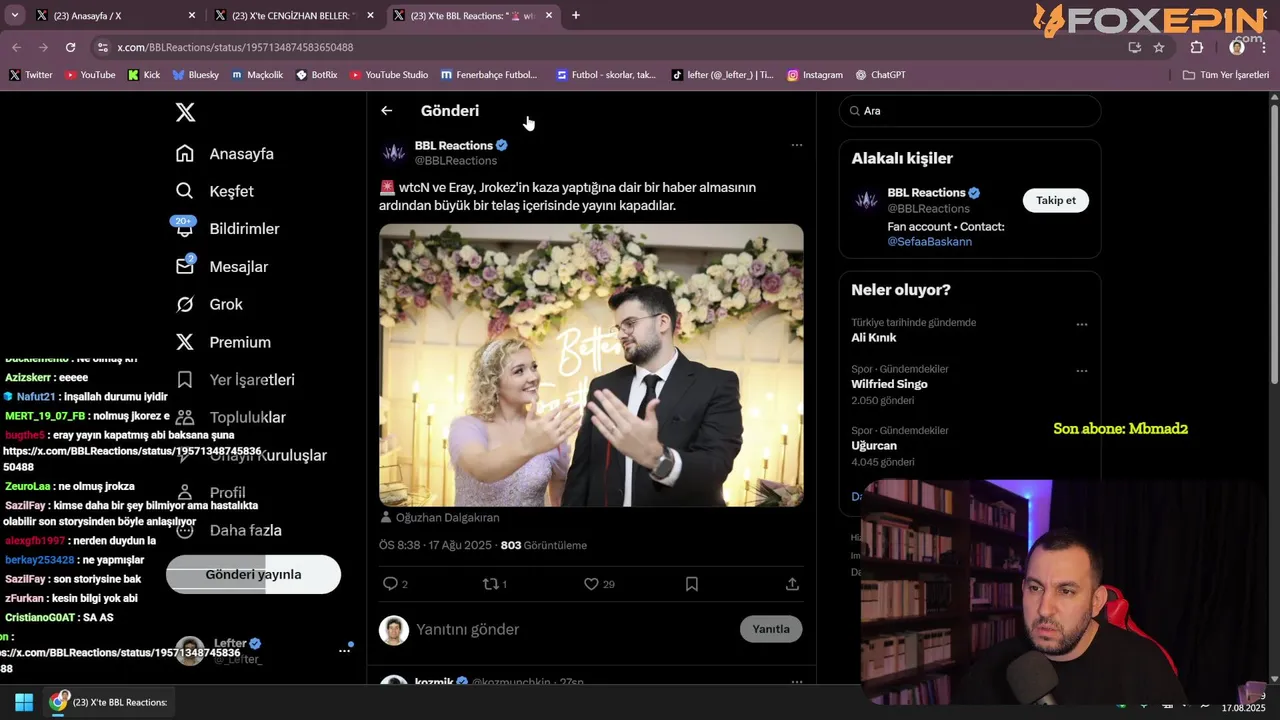1280x720 pixels.
Task: Click Takip et follow button
Action: pos(1056,200)
